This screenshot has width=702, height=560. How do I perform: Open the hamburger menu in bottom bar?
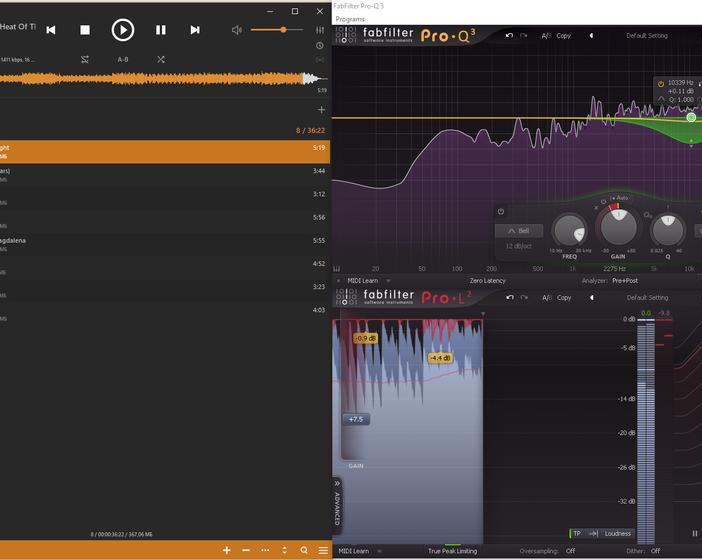pyautogui.click(x=323, y=550)
